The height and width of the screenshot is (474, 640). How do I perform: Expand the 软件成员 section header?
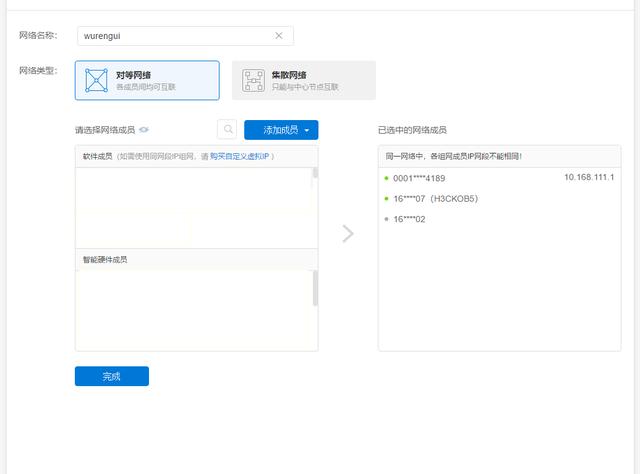[98, 157]
